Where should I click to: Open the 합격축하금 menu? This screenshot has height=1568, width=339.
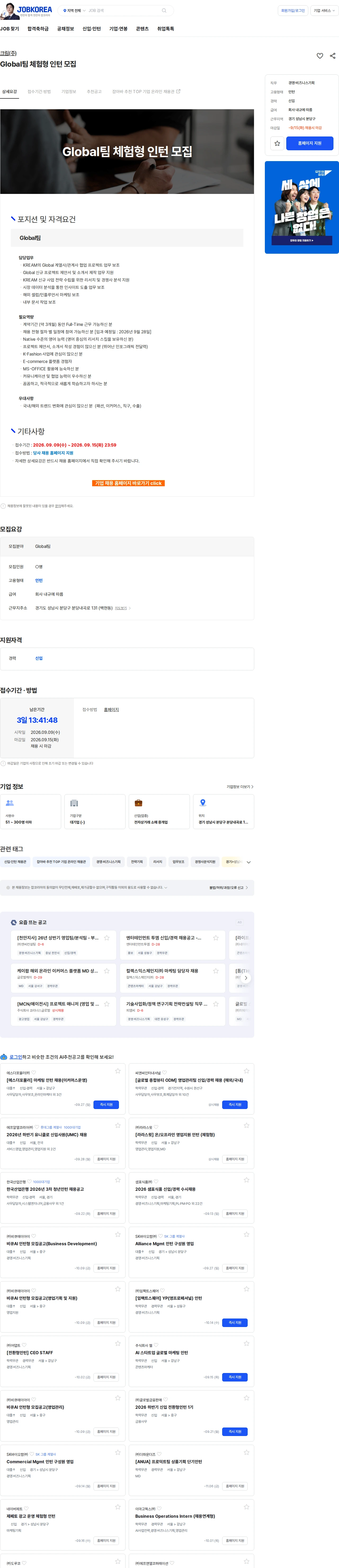coord(38,29)
